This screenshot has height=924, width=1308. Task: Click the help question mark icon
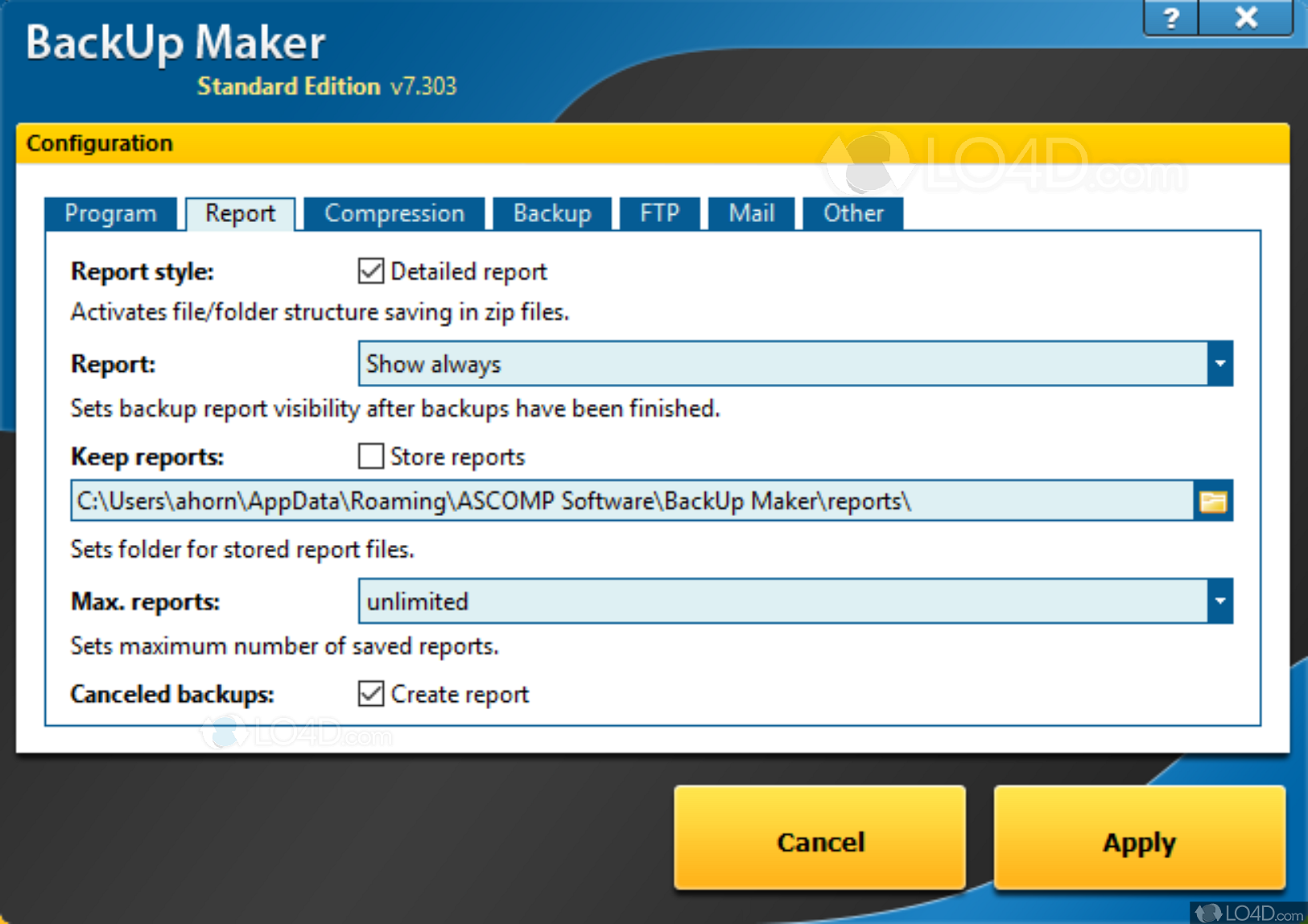[x=1170, y=17]
